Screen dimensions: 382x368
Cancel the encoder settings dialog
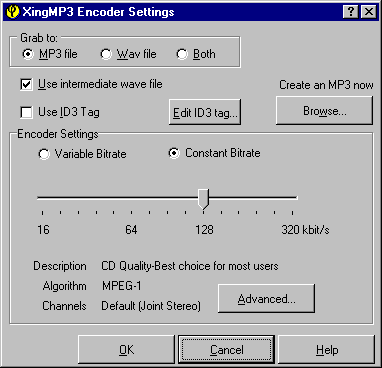[226, 350]
